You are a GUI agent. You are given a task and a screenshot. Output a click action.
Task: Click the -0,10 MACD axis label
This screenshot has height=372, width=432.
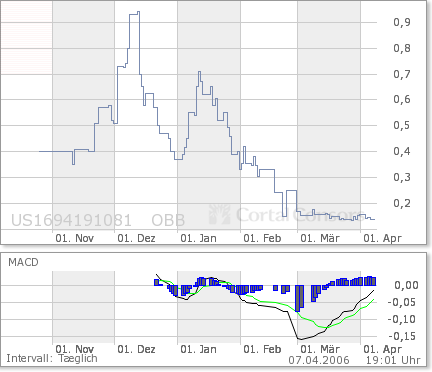(402, 319)
